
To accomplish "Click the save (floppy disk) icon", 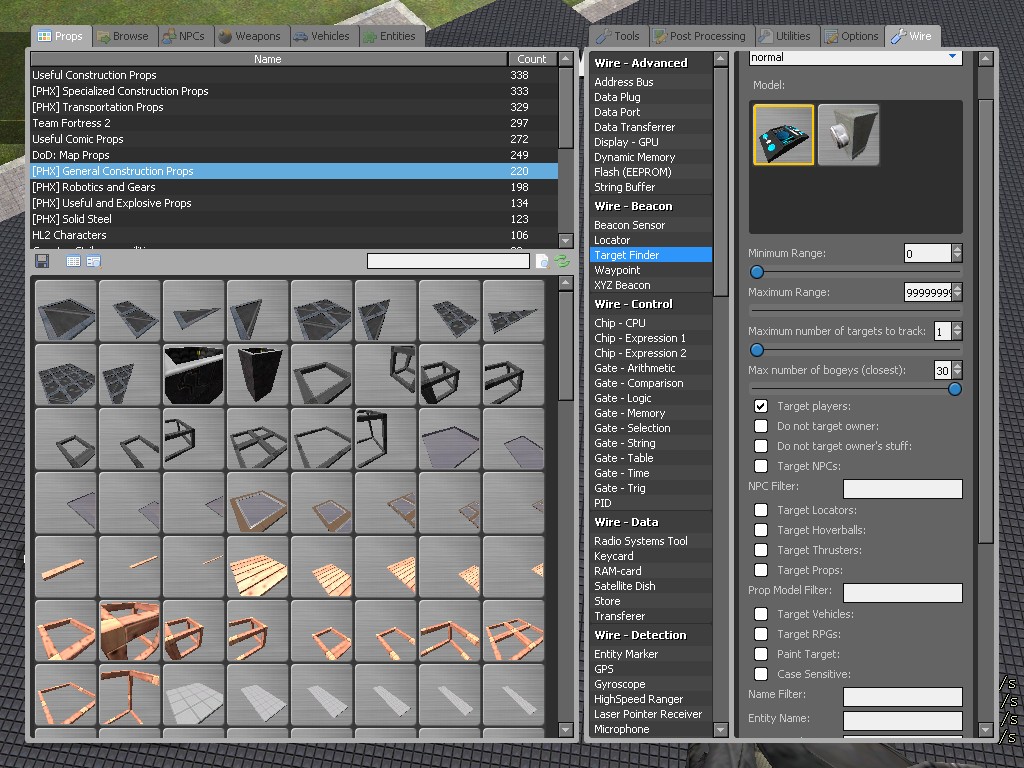I will click(x=42, y=261).
